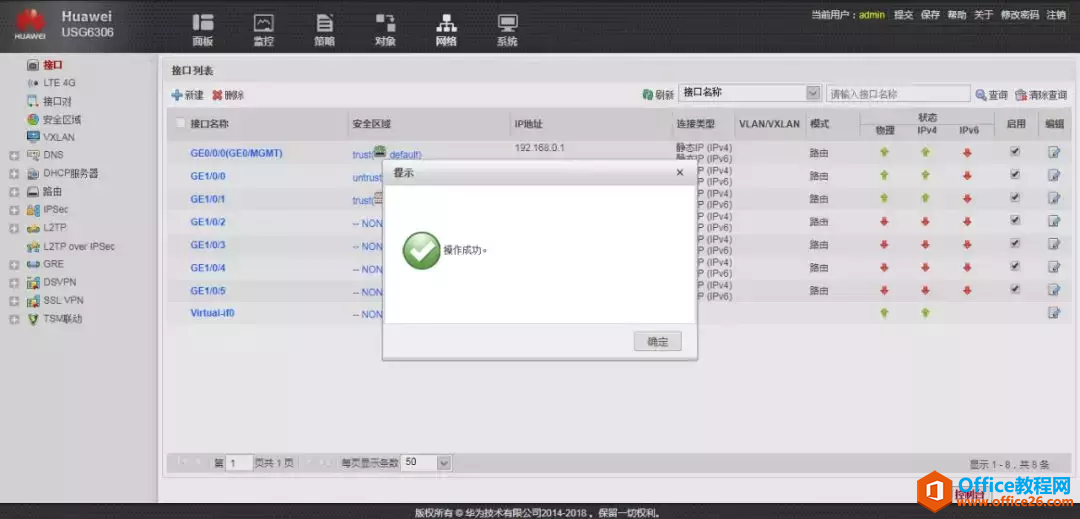Expand the DSVPN tree node
1080x519 pixels.
pyautogui.click(x=14, y=283)
